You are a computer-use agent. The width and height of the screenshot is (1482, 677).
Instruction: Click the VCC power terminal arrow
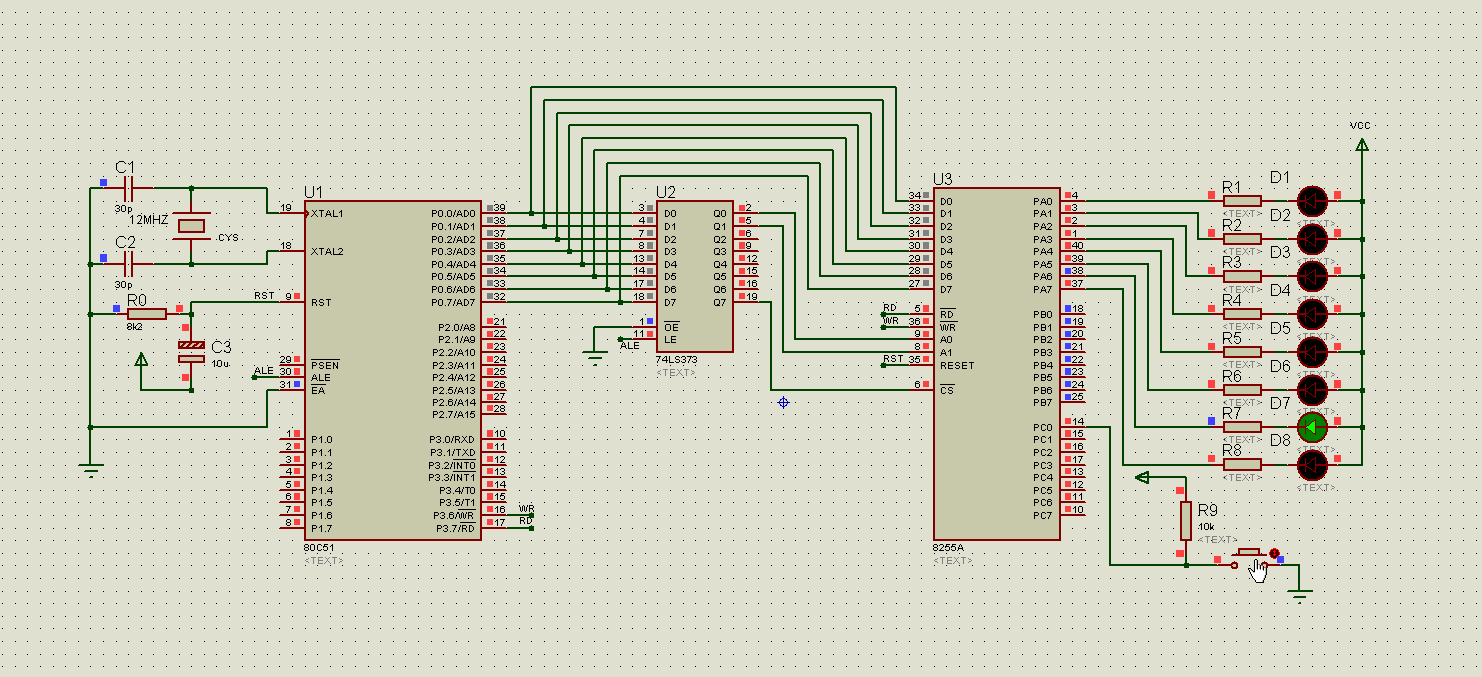point(1361,146)
